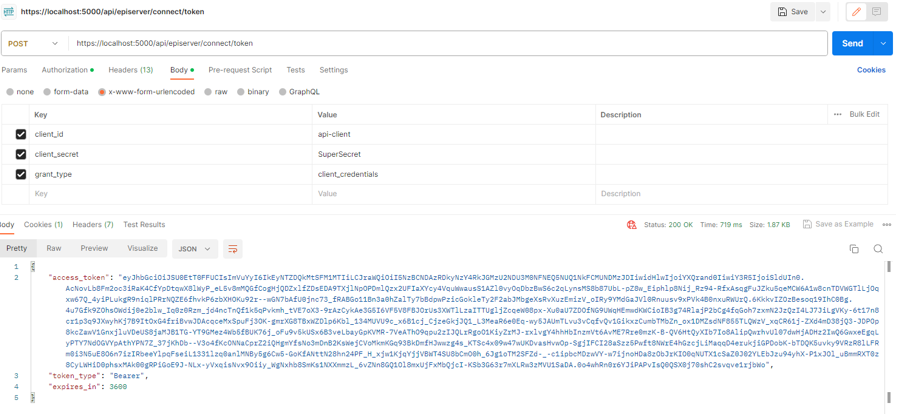Search the response with magnifier icon

coord(878,249)
